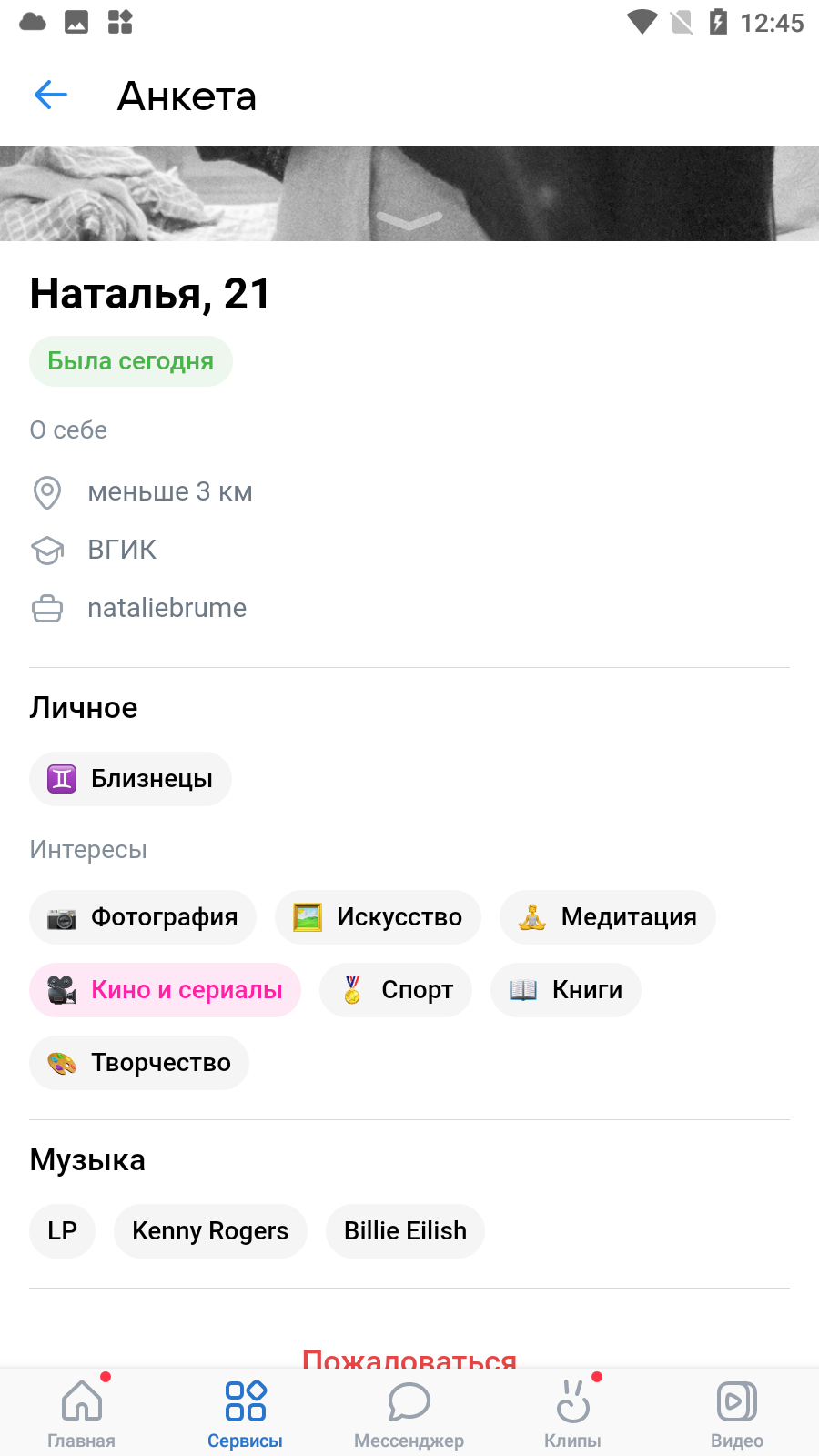This screenshot has width=819, height=1456.
Task: Tap the Была сегодня status badge
Action: 131,361
